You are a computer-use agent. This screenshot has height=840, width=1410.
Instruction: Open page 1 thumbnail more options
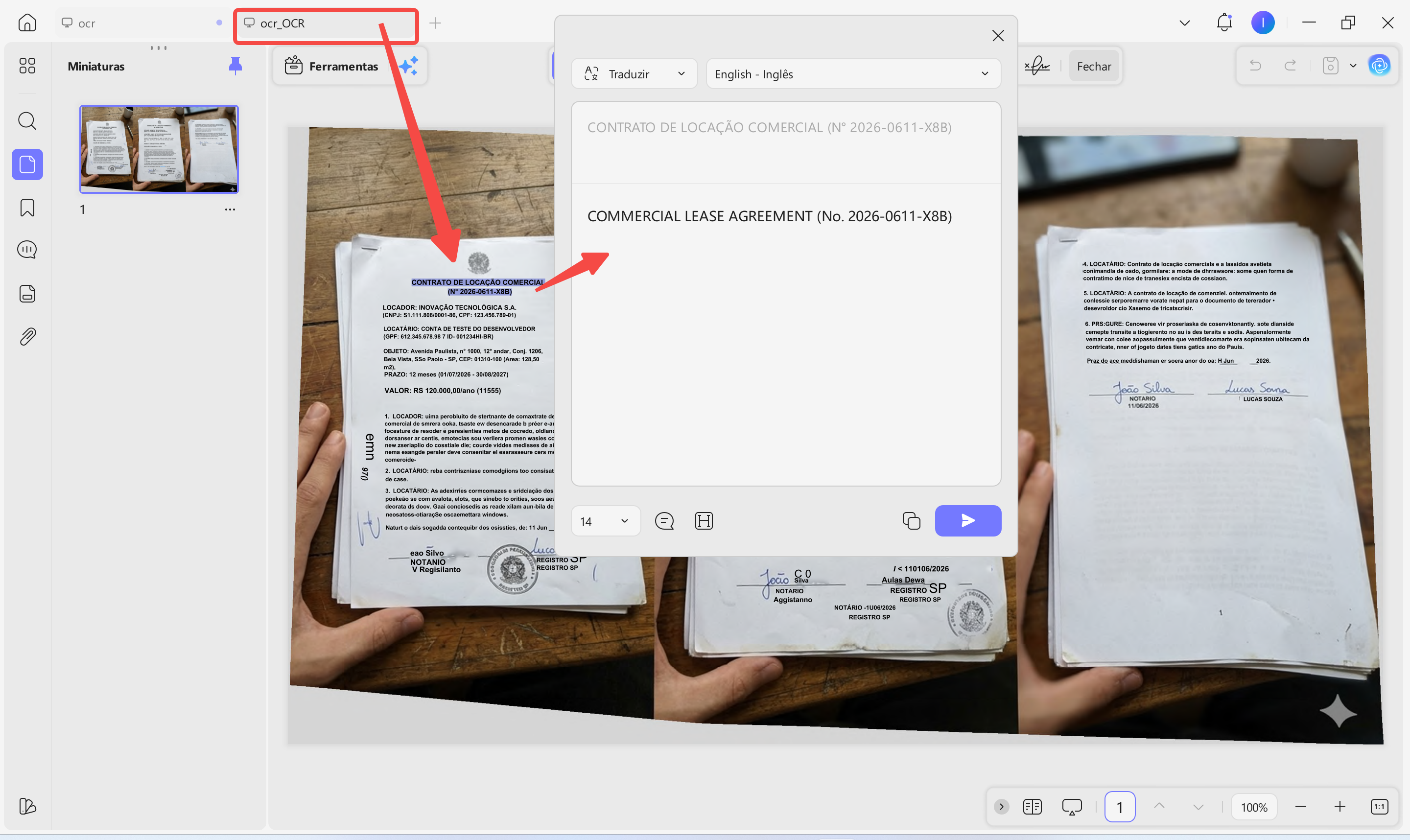[230, 210]
